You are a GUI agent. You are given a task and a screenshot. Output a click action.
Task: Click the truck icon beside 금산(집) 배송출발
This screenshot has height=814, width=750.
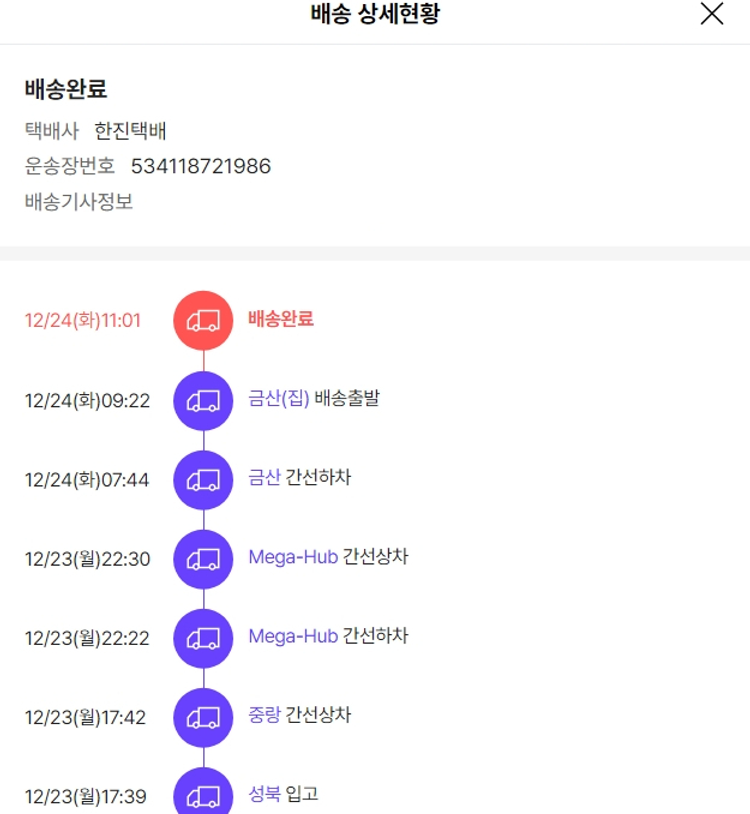point(203,400)
